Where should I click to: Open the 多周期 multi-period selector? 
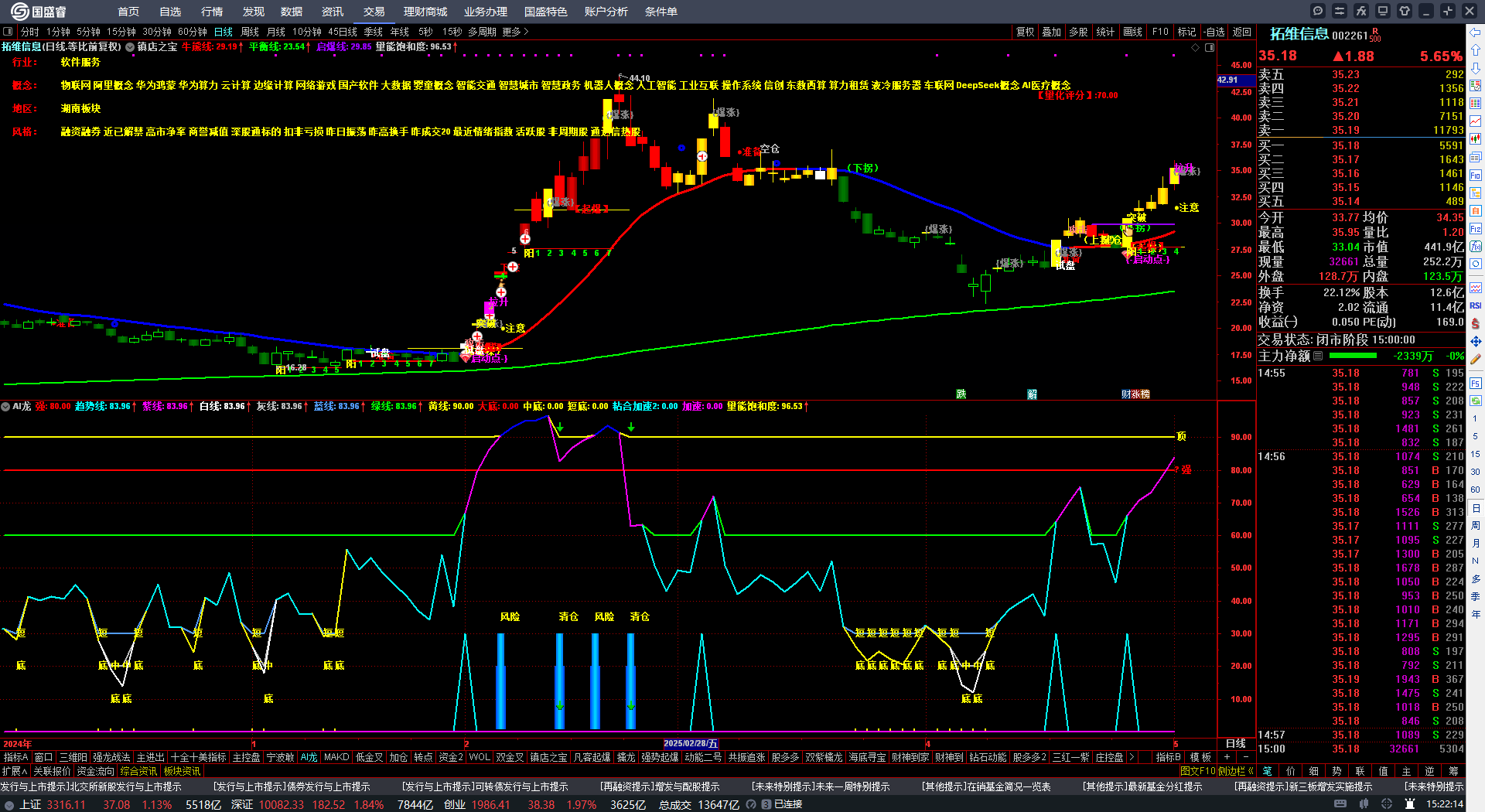482,32
